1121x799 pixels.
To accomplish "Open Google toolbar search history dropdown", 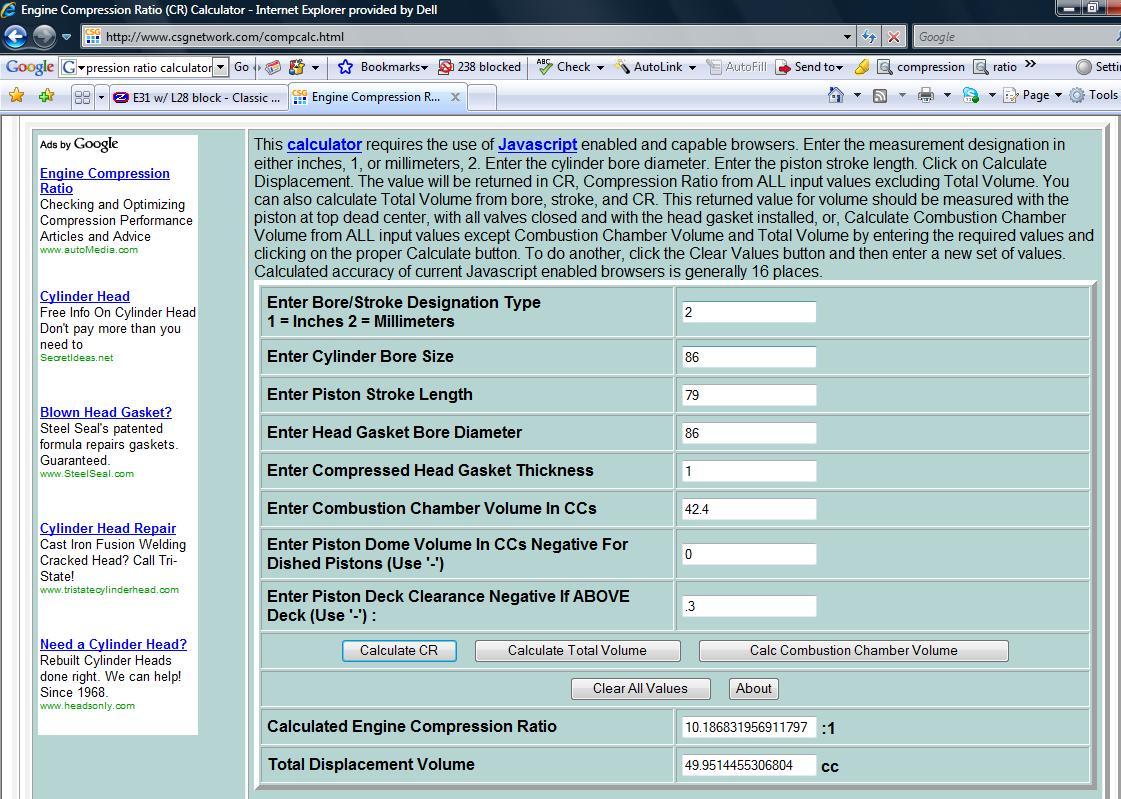I will click(x=221, y=67).
